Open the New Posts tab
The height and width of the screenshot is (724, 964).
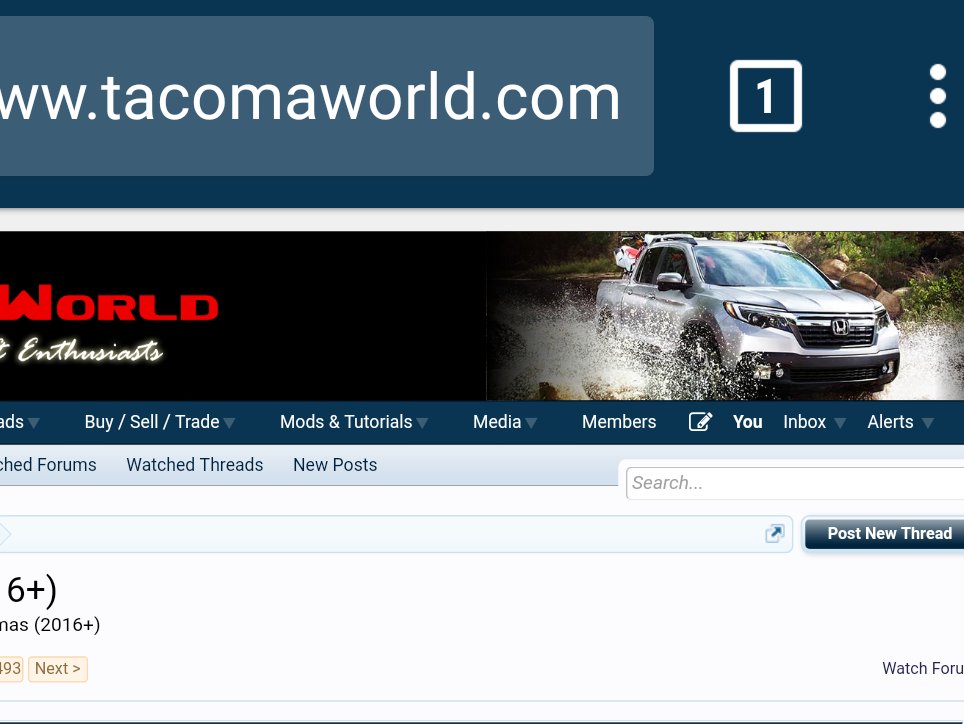click(335, 465)
